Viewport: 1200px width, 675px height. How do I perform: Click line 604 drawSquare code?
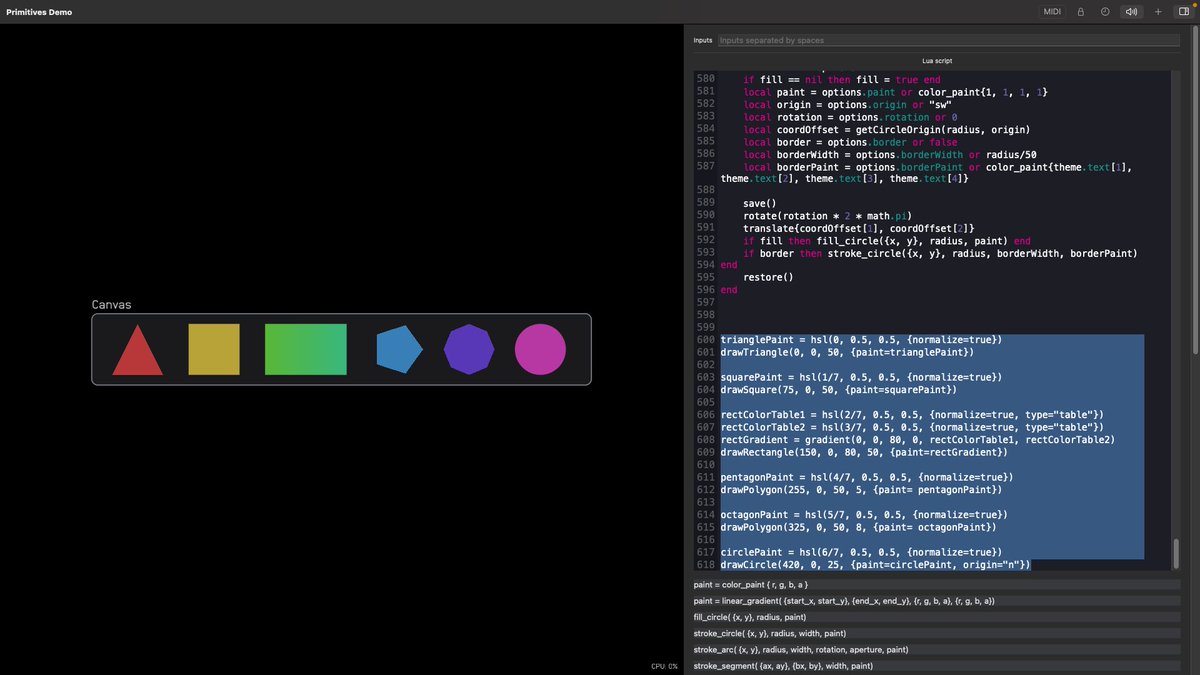coord(838,389)
